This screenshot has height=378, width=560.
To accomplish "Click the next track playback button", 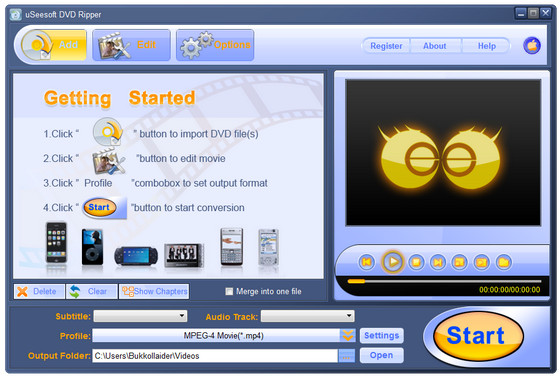I will (438, 262).
